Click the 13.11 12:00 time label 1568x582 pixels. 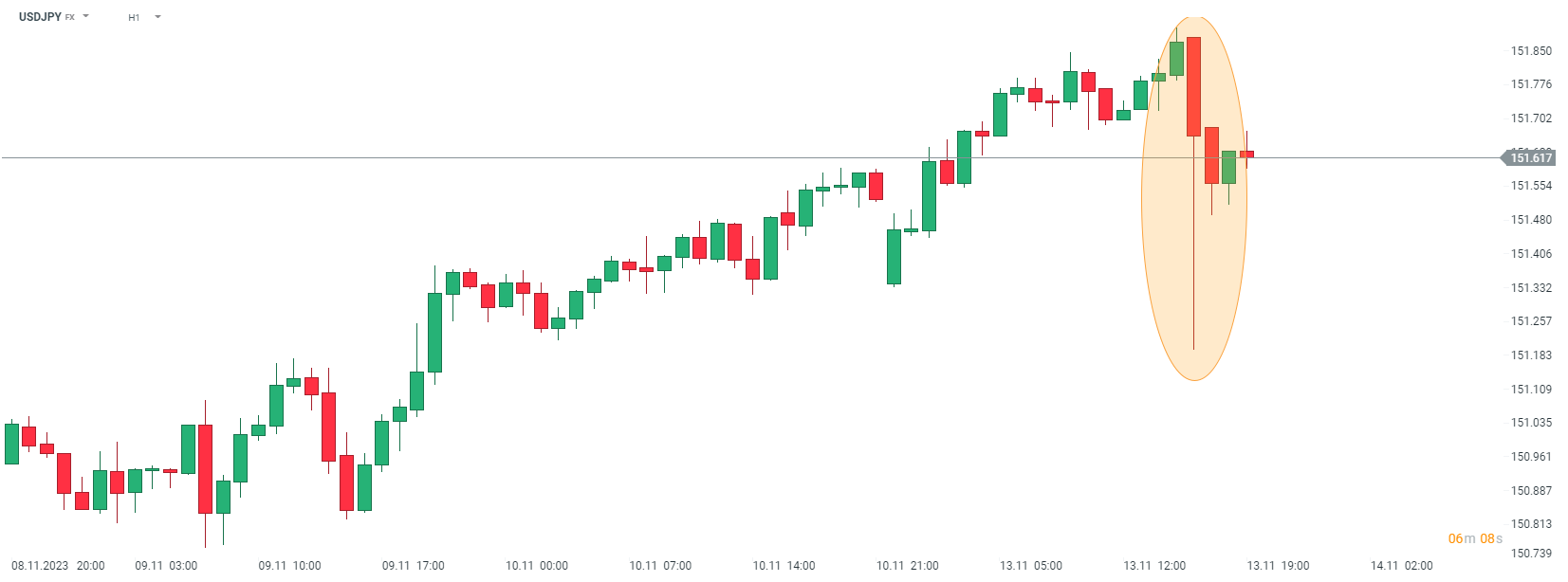[x=1154, y=566]
